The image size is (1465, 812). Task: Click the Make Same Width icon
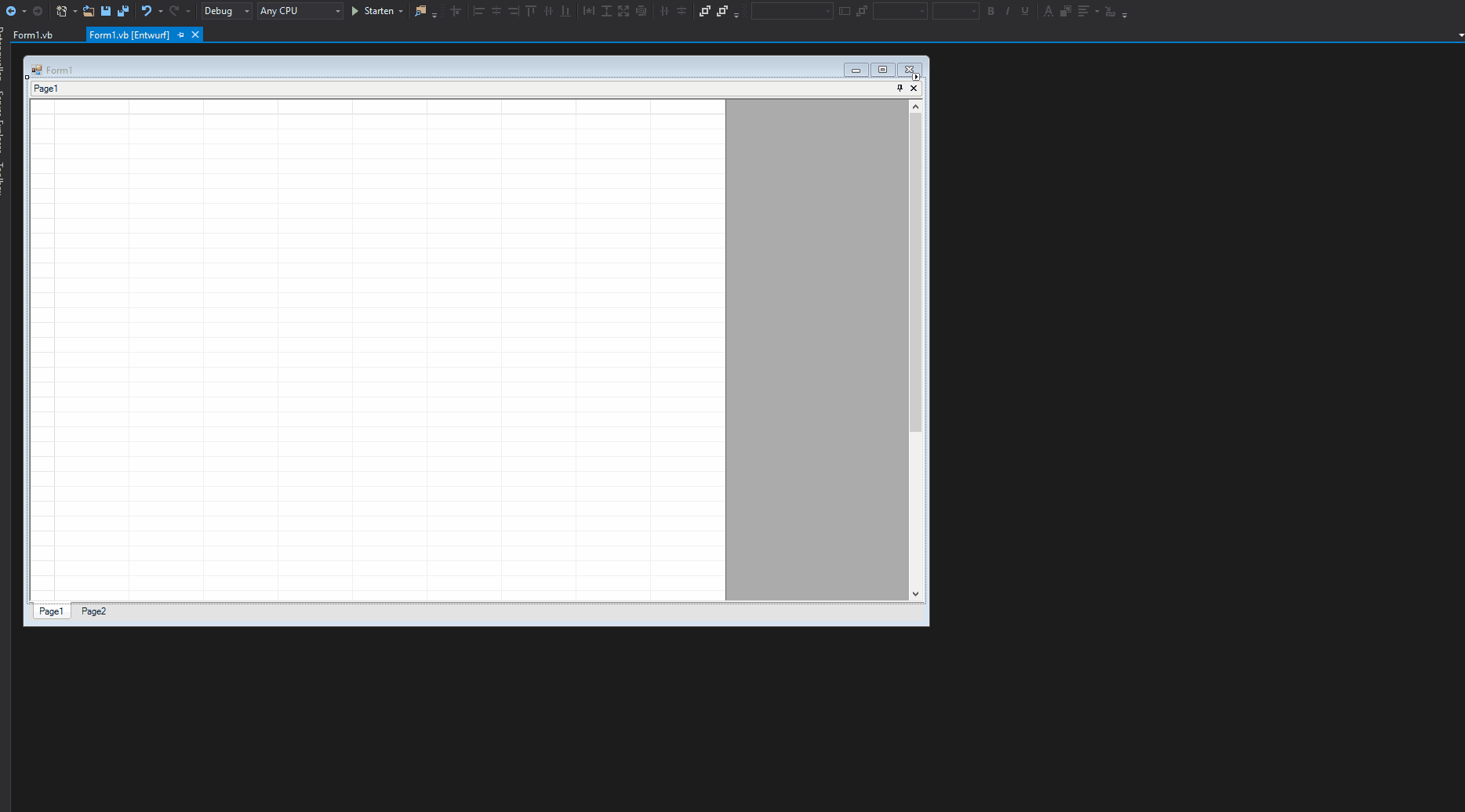[x=589, y=11]
